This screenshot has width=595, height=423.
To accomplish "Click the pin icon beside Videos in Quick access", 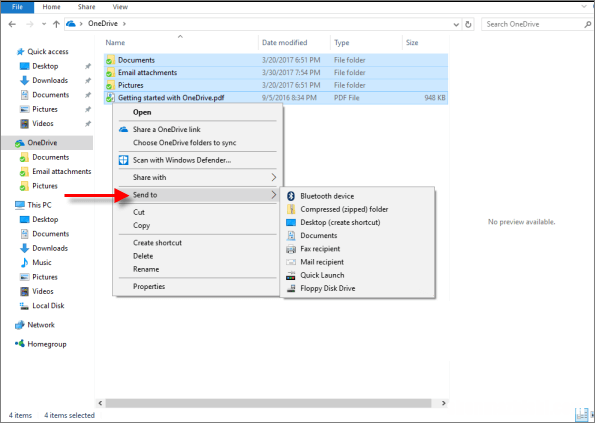I will click(88, 124).
